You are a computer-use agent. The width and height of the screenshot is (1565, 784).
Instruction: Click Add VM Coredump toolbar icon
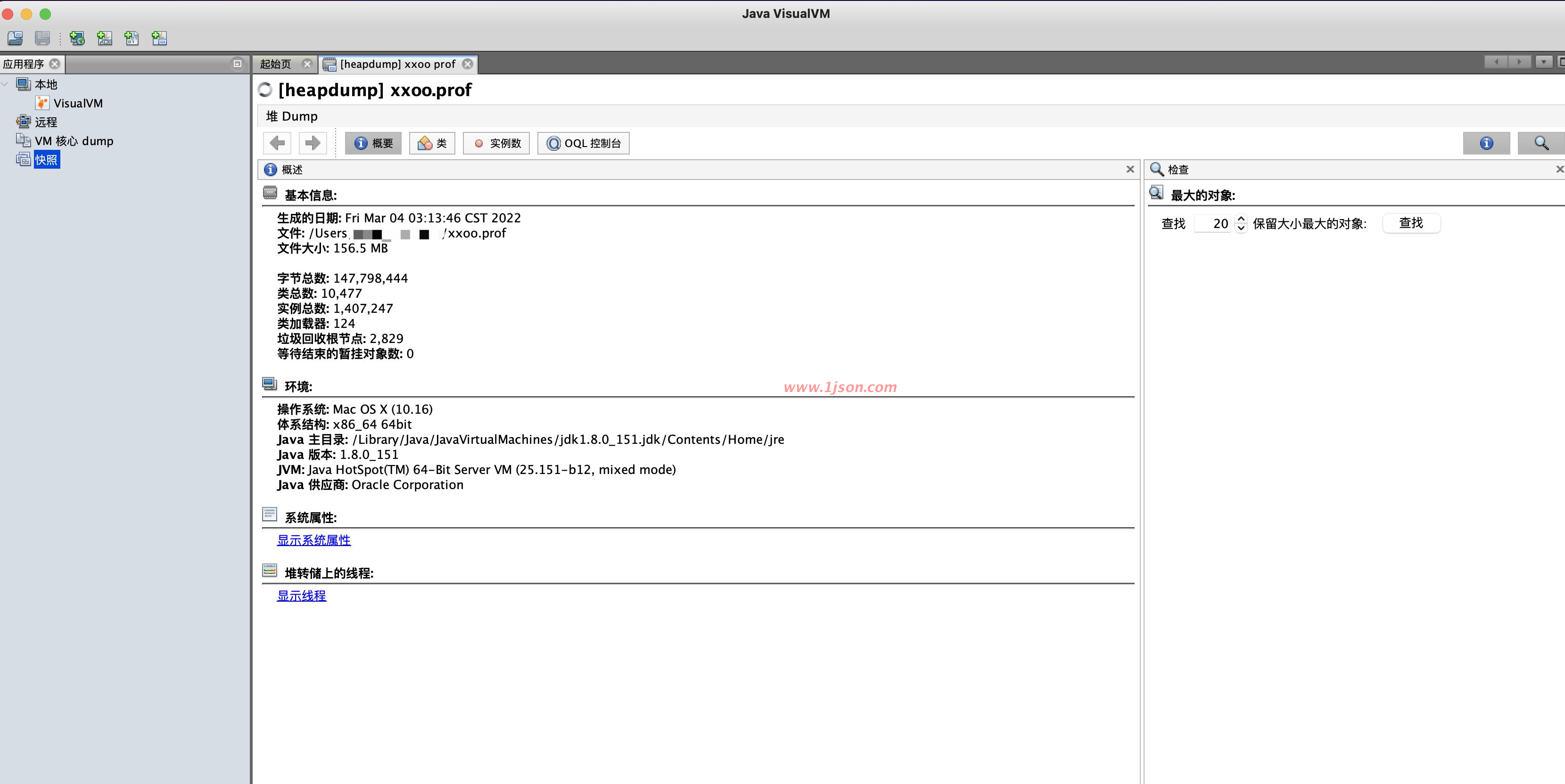[x=132, y=38]
